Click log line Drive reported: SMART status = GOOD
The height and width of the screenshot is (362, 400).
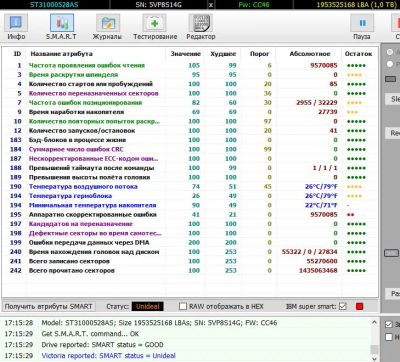[102, 345]
